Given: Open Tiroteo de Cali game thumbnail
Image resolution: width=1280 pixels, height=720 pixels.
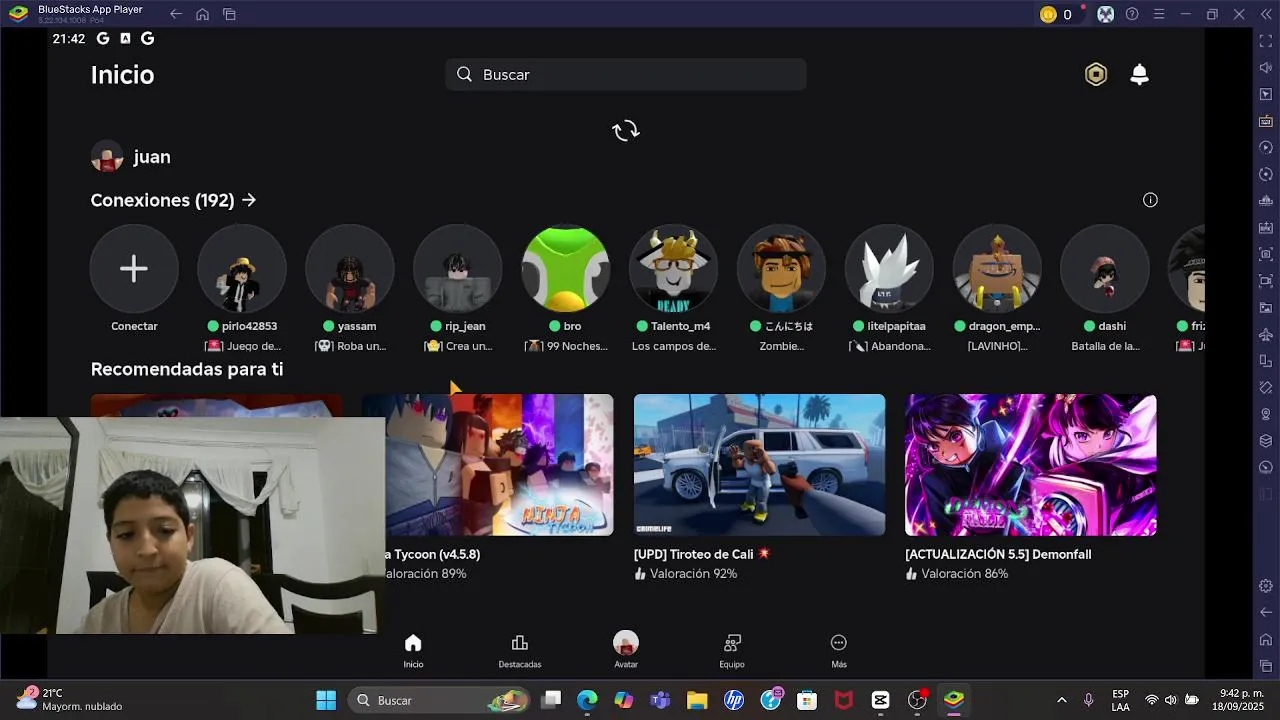Looking at the screenshot, I should (x=759, y=465).
